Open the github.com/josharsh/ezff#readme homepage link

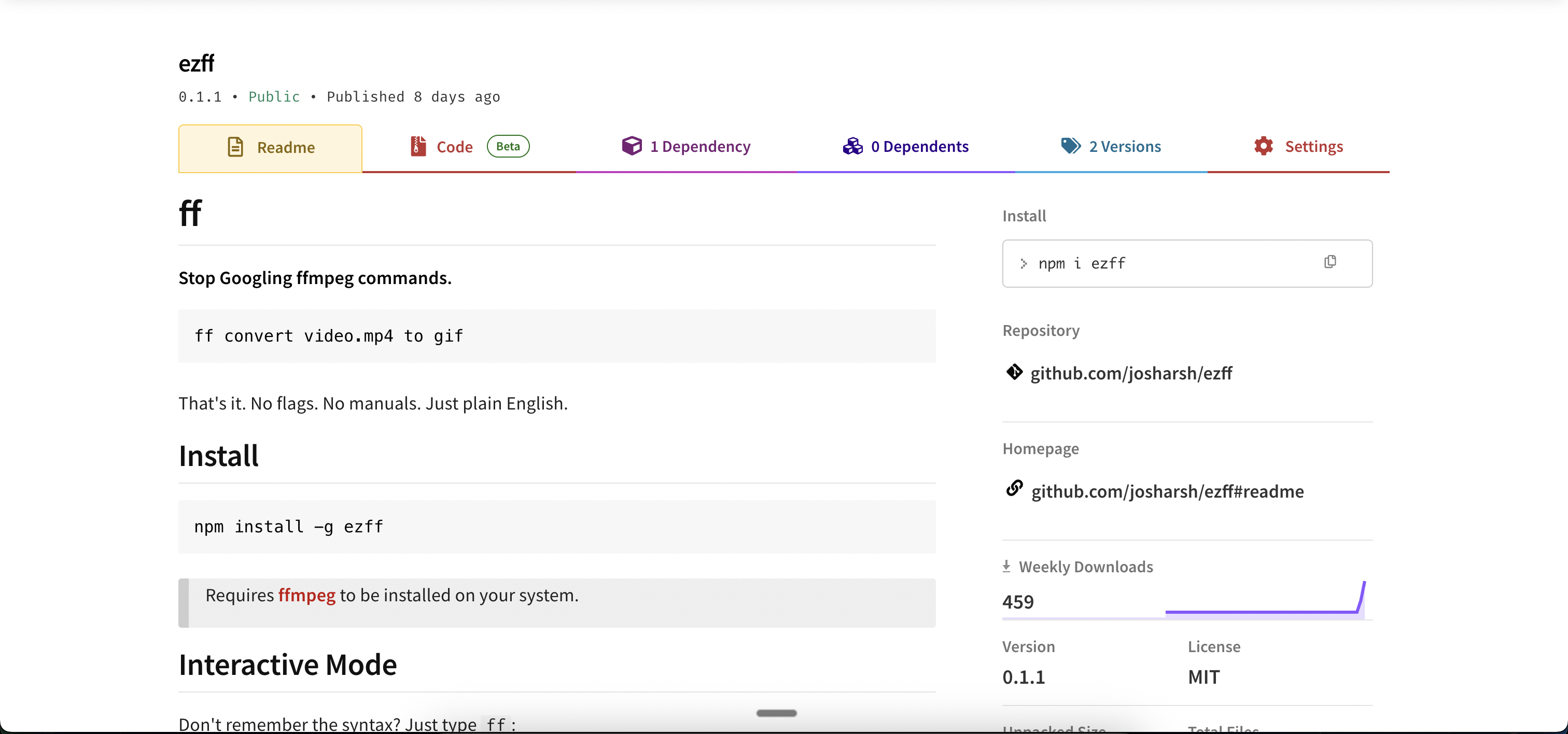(1167, 491)
